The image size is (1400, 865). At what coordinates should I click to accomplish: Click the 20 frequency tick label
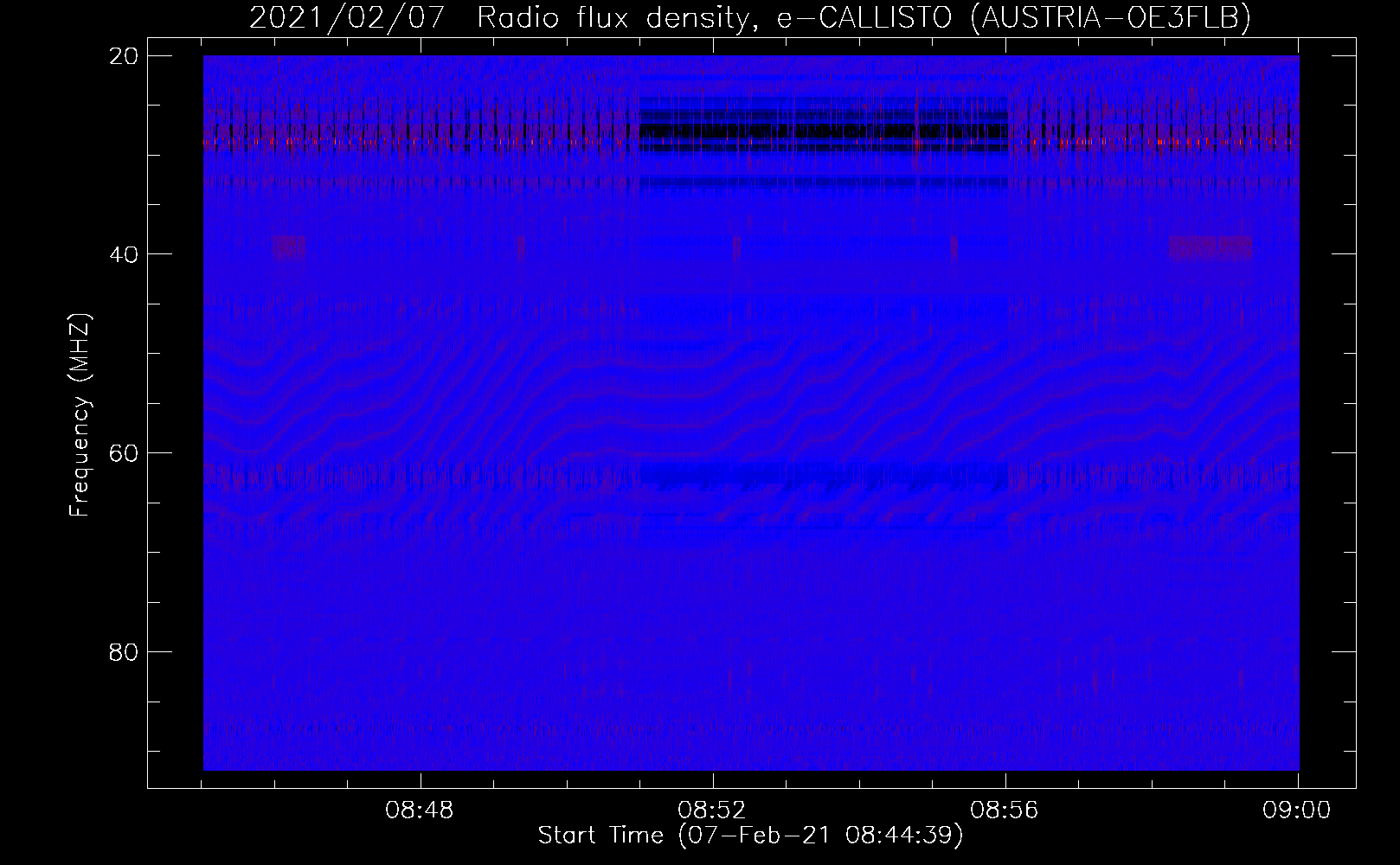(125, 56)
